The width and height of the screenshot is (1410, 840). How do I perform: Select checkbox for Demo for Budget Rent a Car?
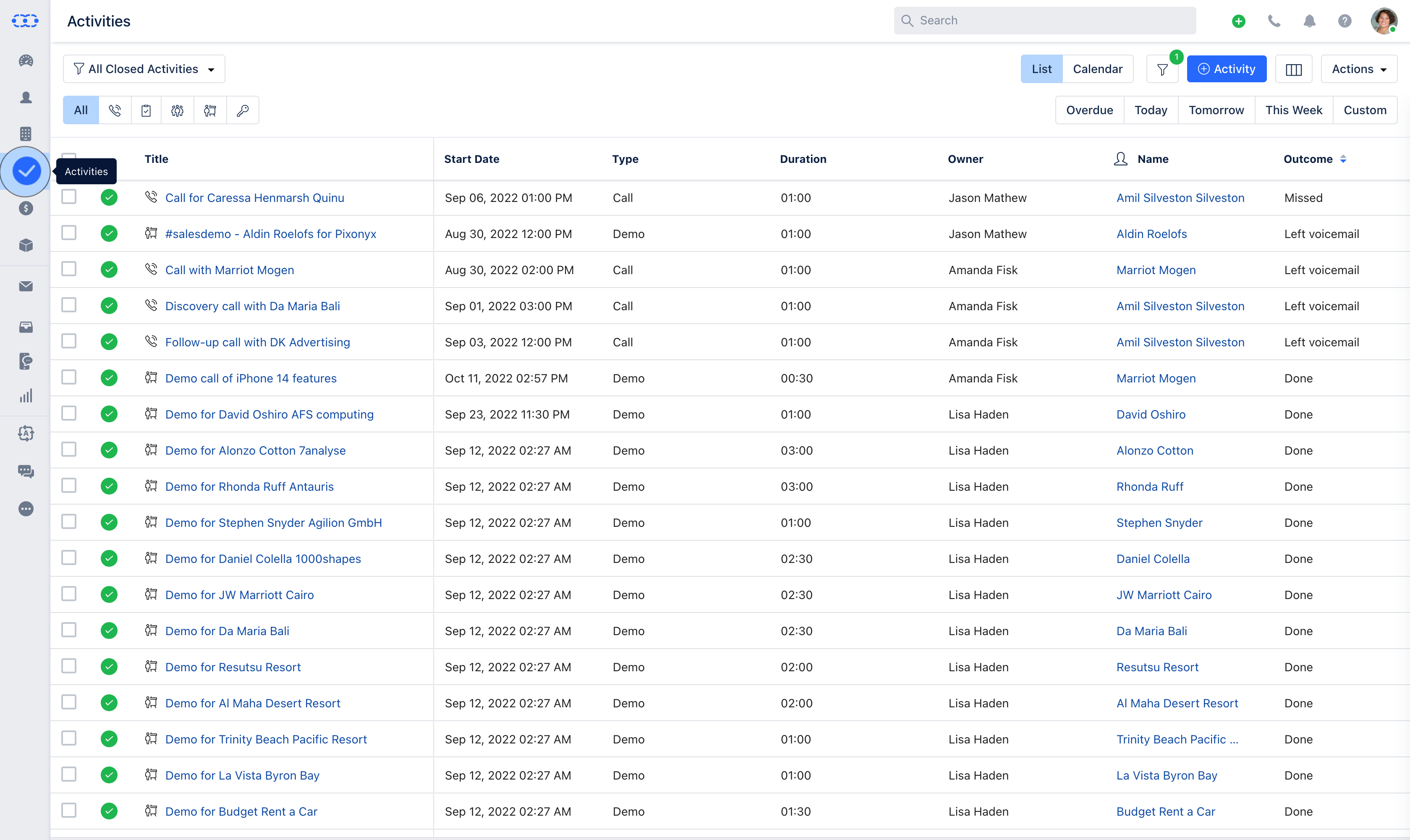click(69, 810)
